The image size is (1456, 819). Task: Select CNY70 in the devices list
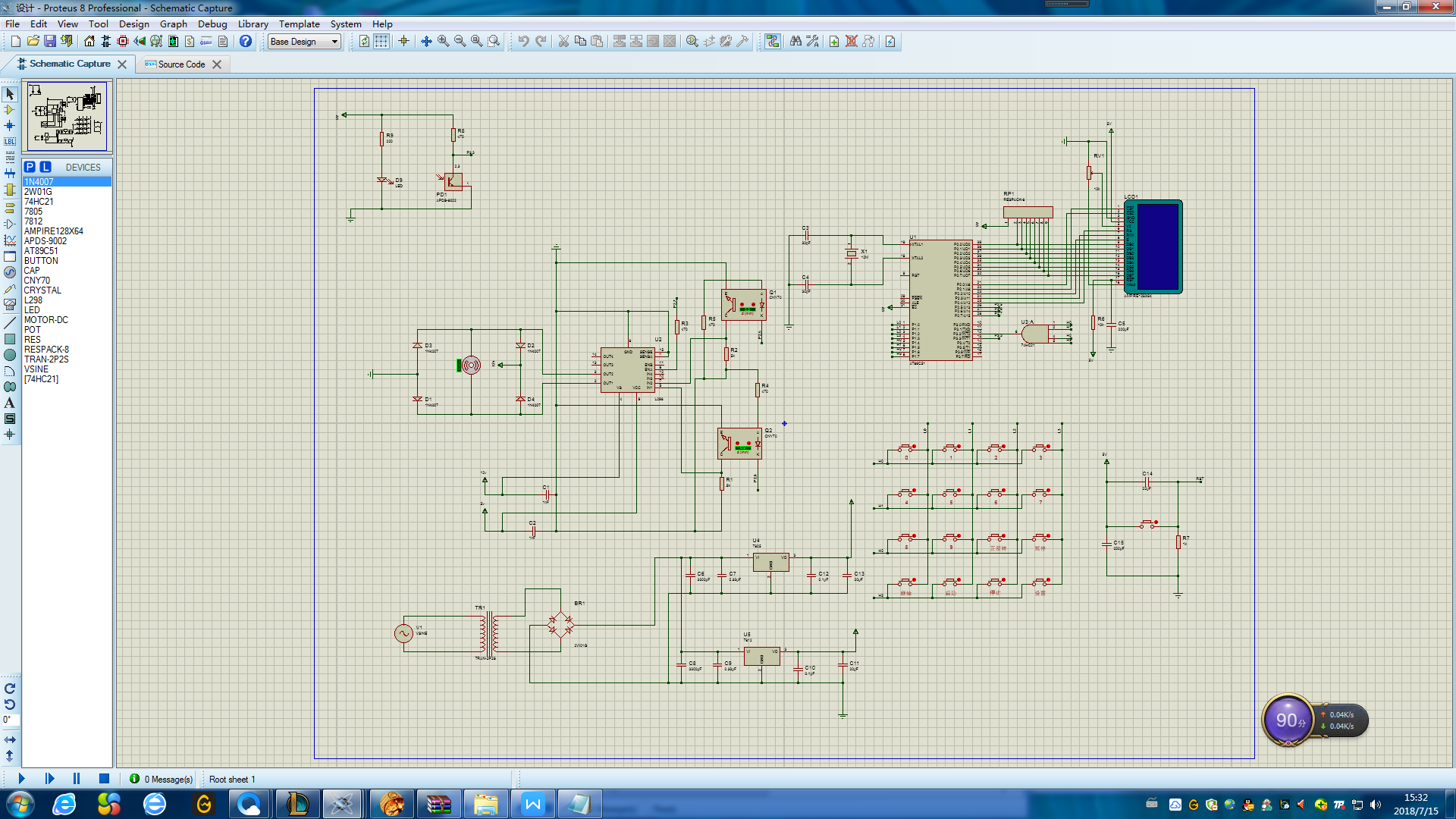(x=67, y=281)
